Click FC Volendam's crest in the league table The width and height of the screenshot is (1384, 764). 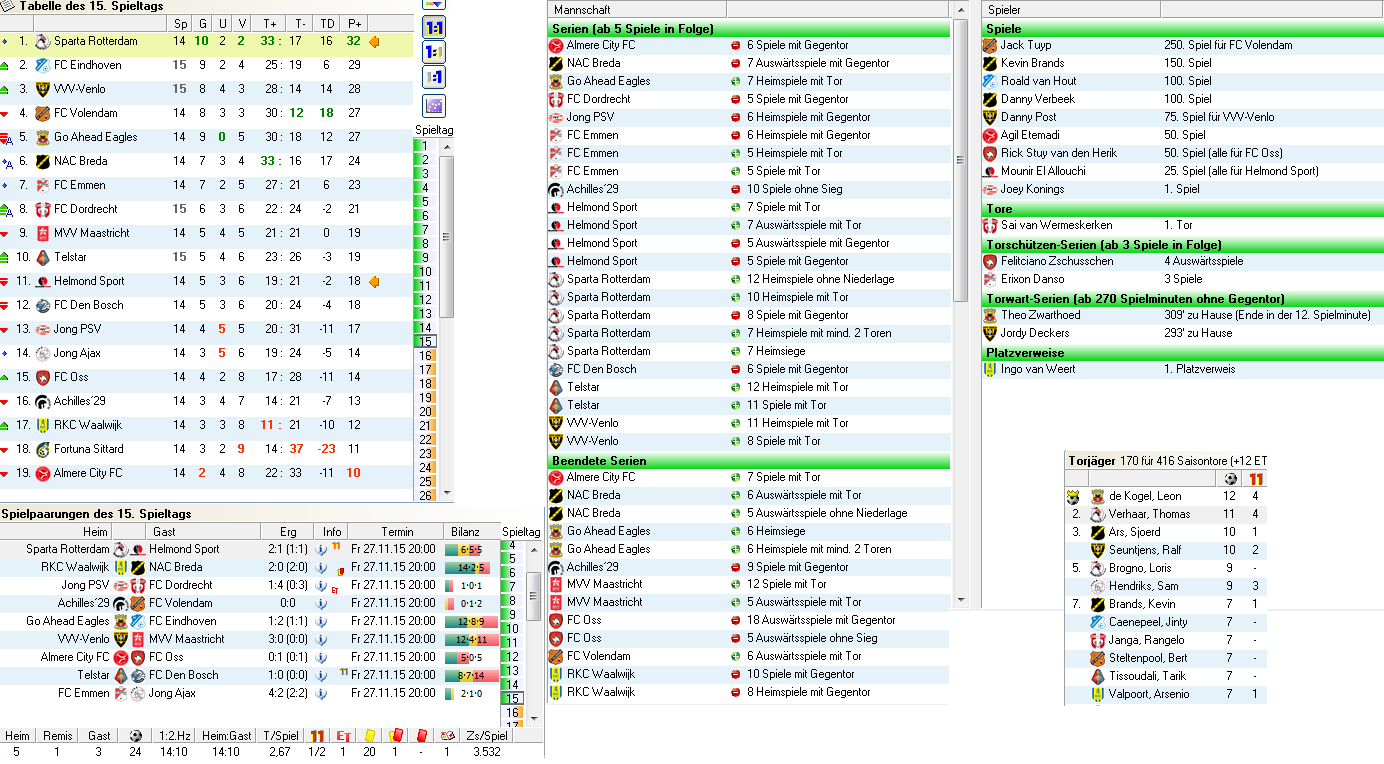point(42,113)
